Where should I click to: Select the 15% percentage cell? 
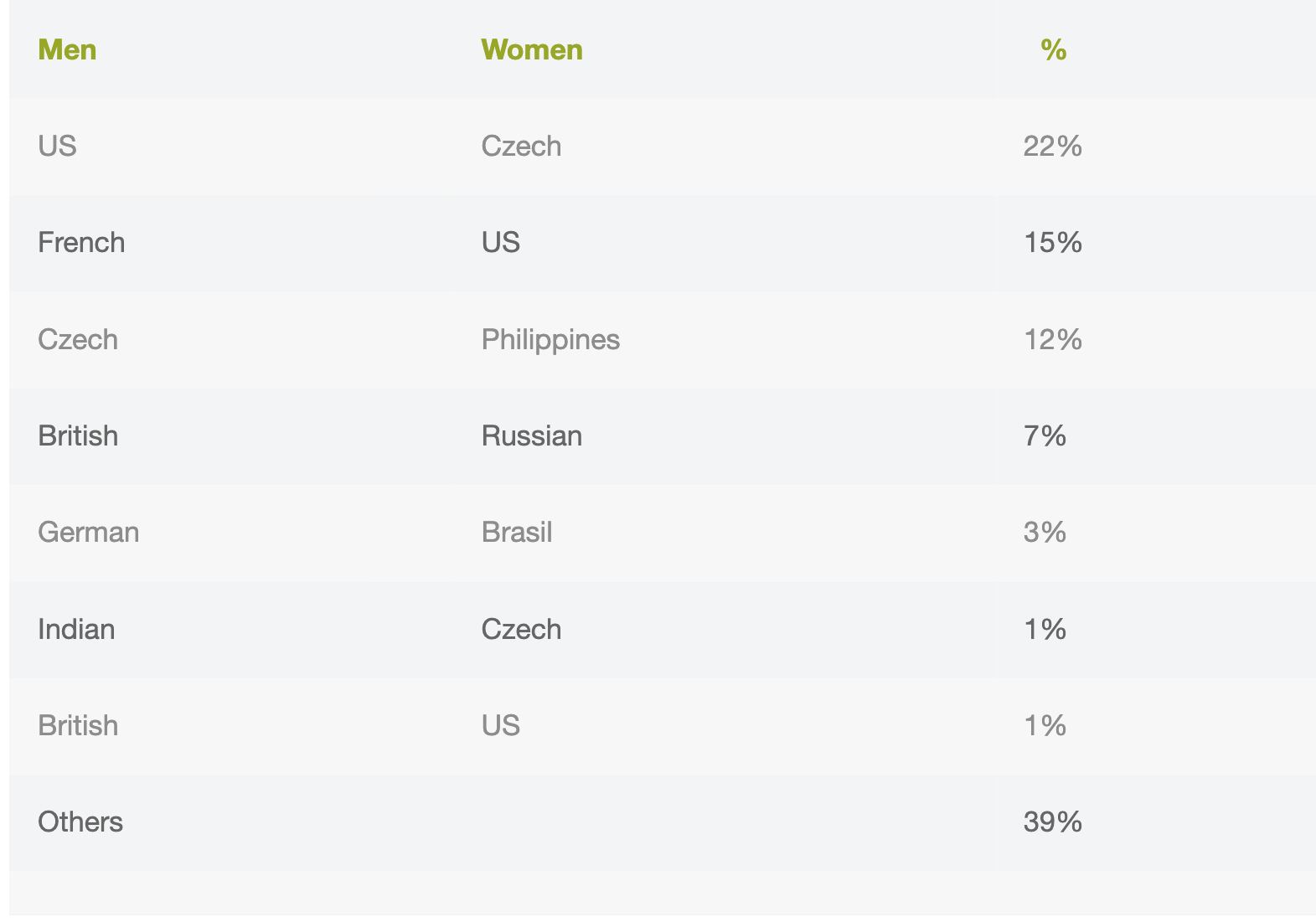pyautogui.click(x=1053, y=243)
